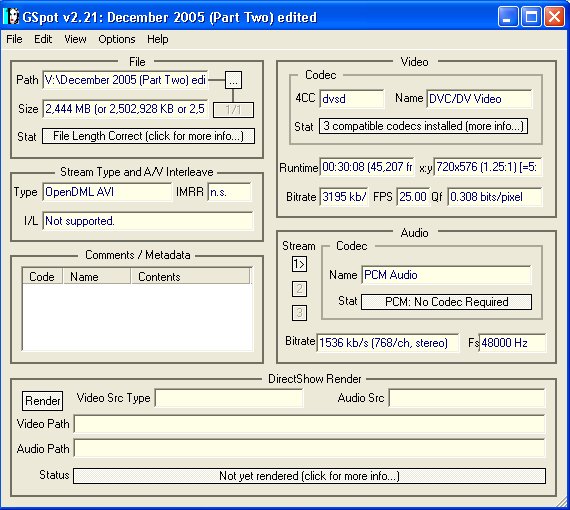The width and height of the screenshot is (570, 510).
Task: Click video Bitrate field showing 3195 kb/
Action: click(344, 197)
